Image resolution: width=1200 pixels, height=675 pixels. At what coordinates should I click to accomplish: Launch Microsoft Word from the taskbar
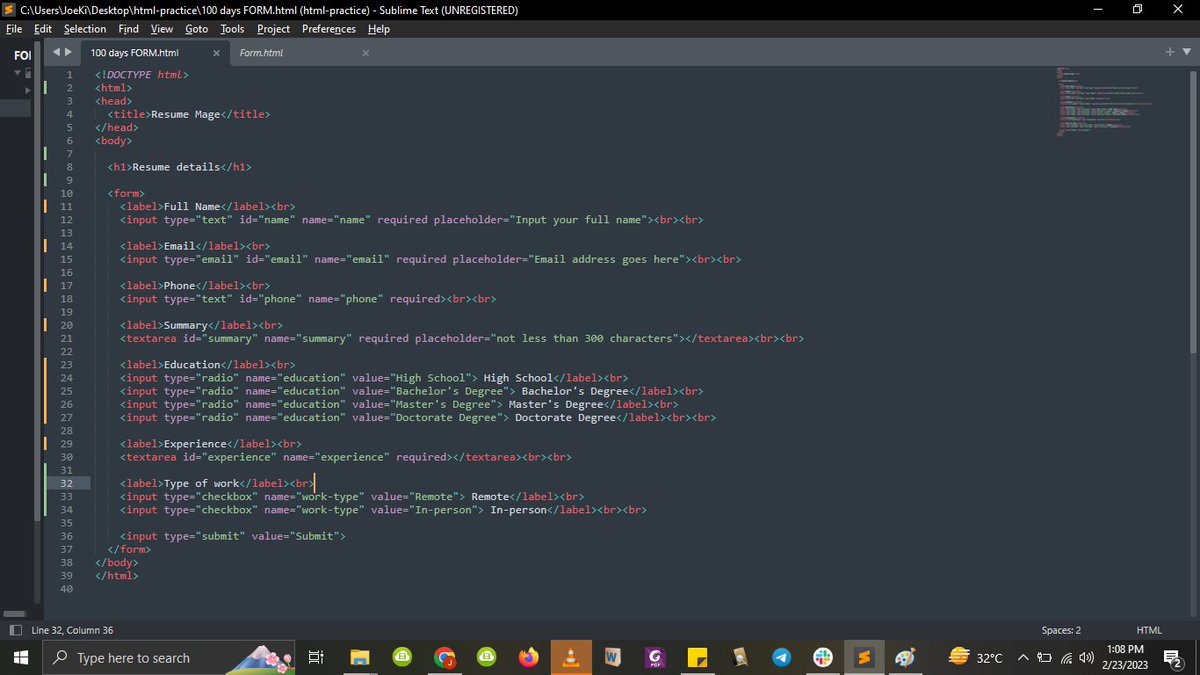(x=612, y=657)
